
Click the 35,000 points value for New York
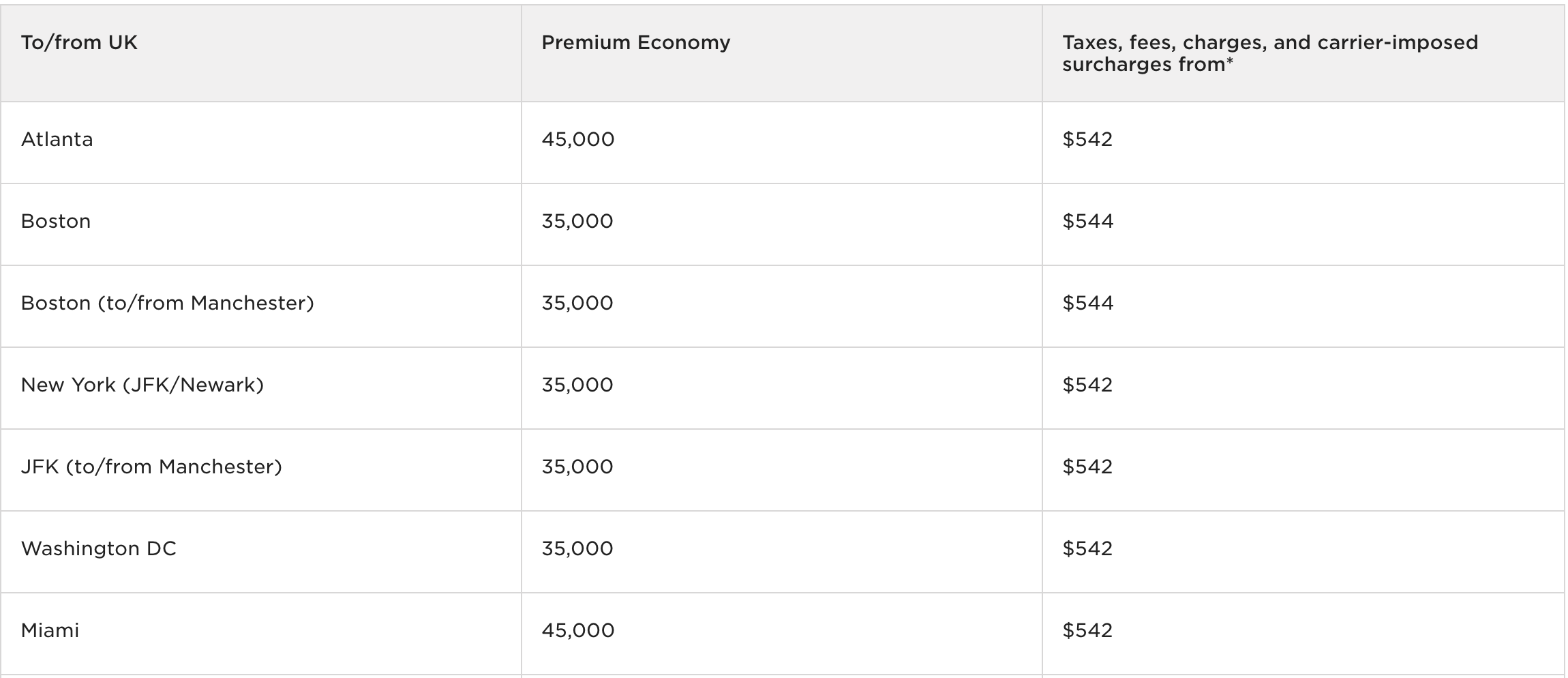click(x=577, y=385)
